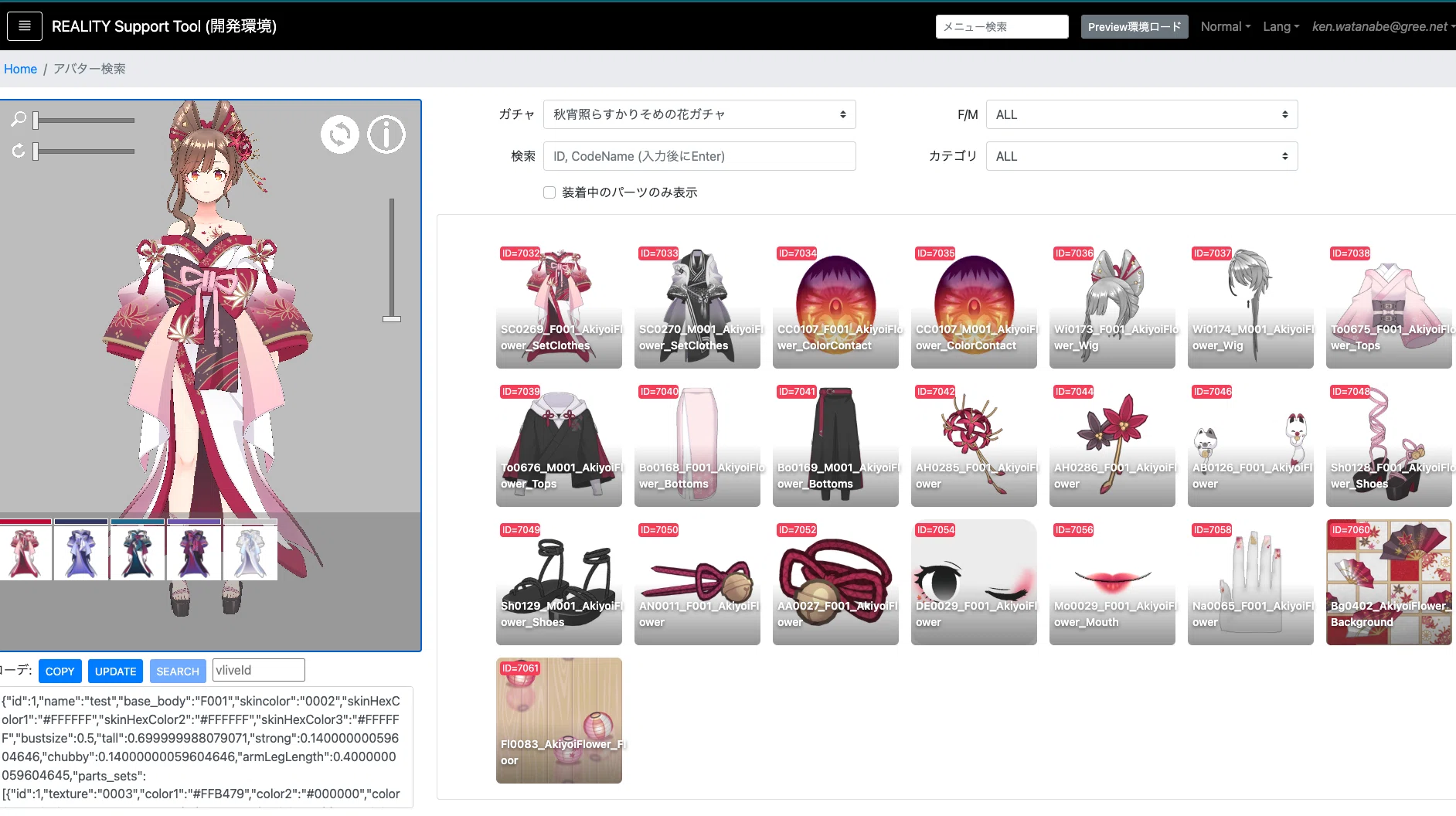Choose the purple kimono color variant
The height and width of the screenshot is (816, 1456).
pos(194,551)
